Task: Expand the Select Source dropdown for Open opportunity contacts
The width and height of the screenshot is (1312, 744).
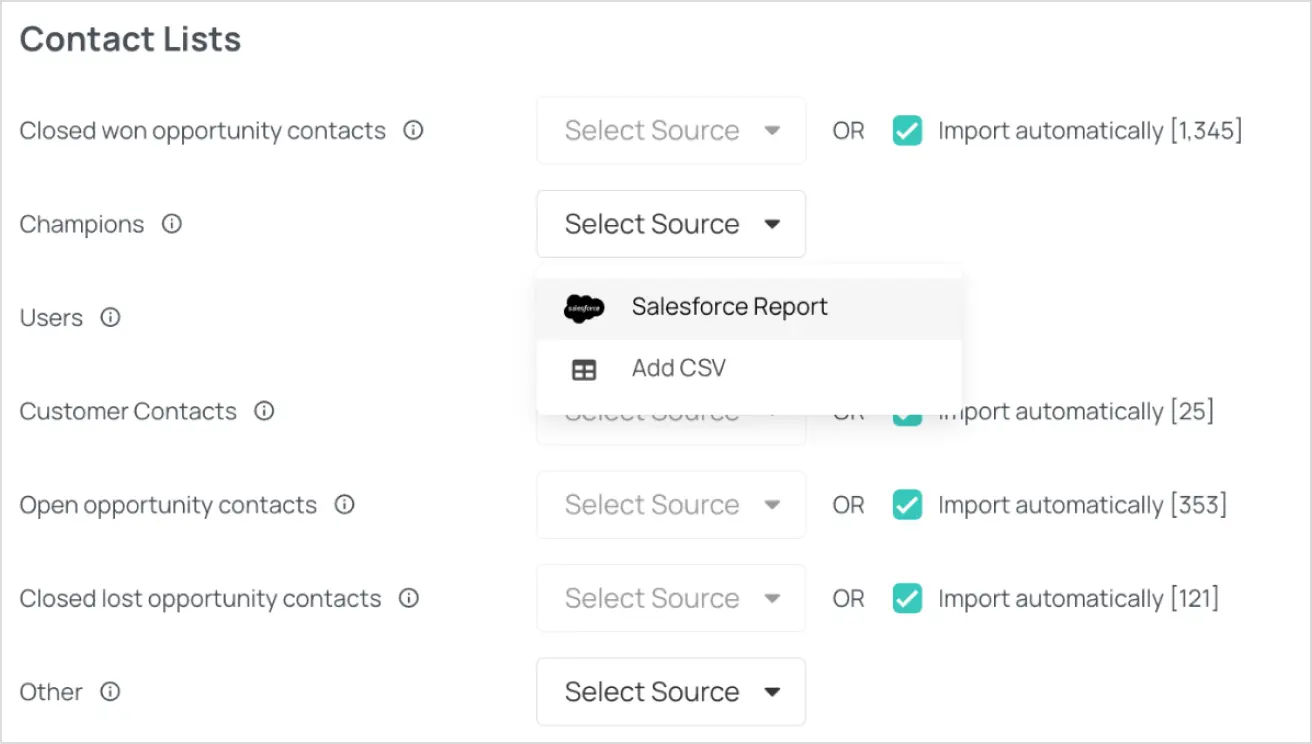Action: [x=670, y=505]
